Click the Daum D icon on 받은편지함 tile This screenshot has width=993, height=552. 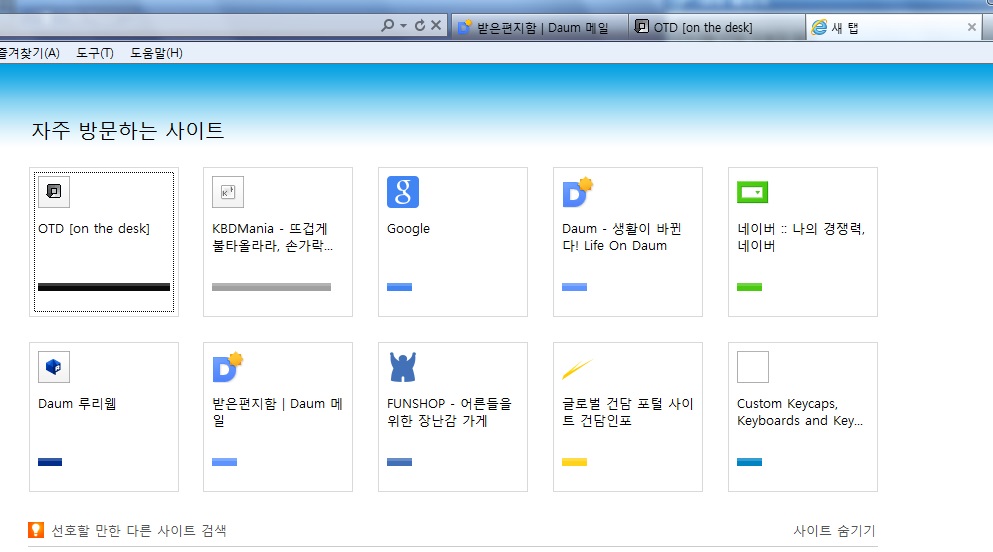tap(228, 367)
